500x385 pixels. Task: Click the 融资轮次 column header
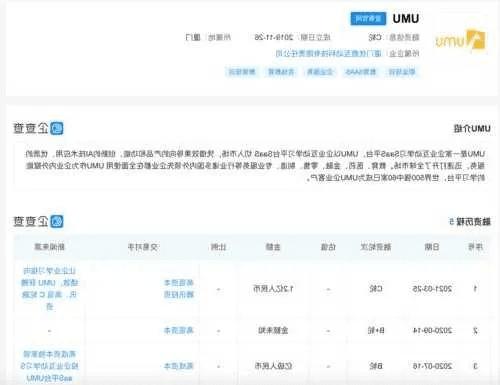pos(376,247)
